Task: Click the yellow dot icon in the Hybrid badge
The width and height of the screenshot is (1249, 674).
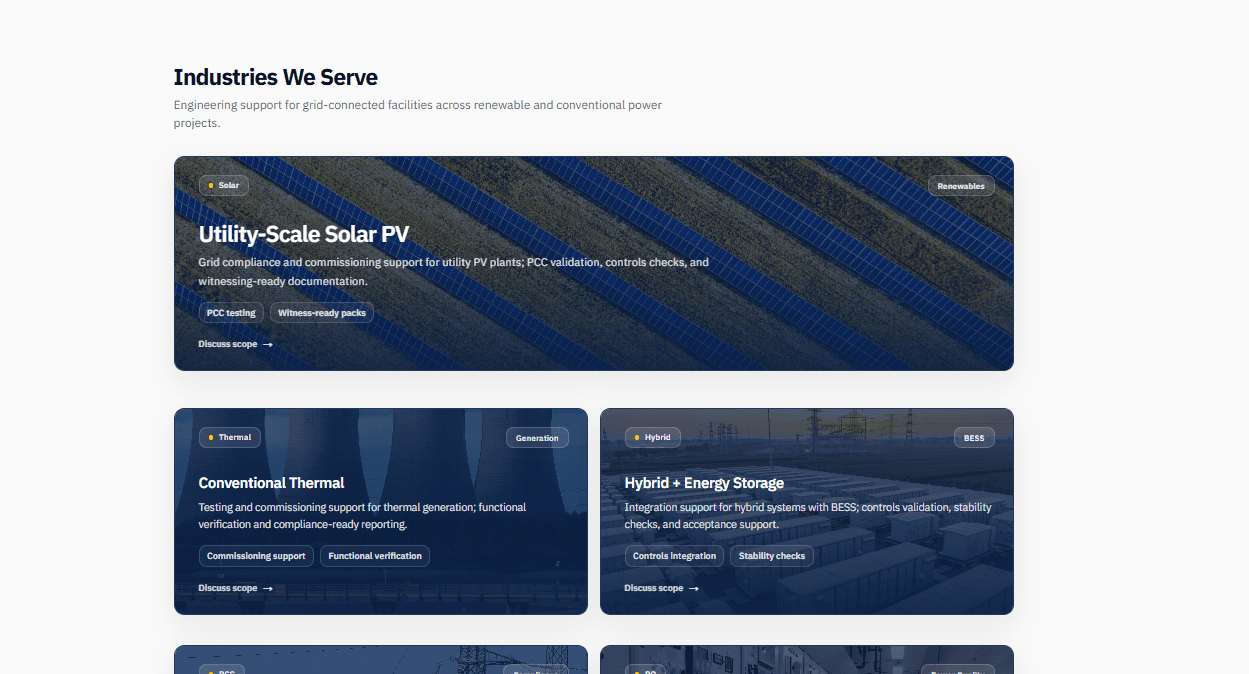Action: 637,437
